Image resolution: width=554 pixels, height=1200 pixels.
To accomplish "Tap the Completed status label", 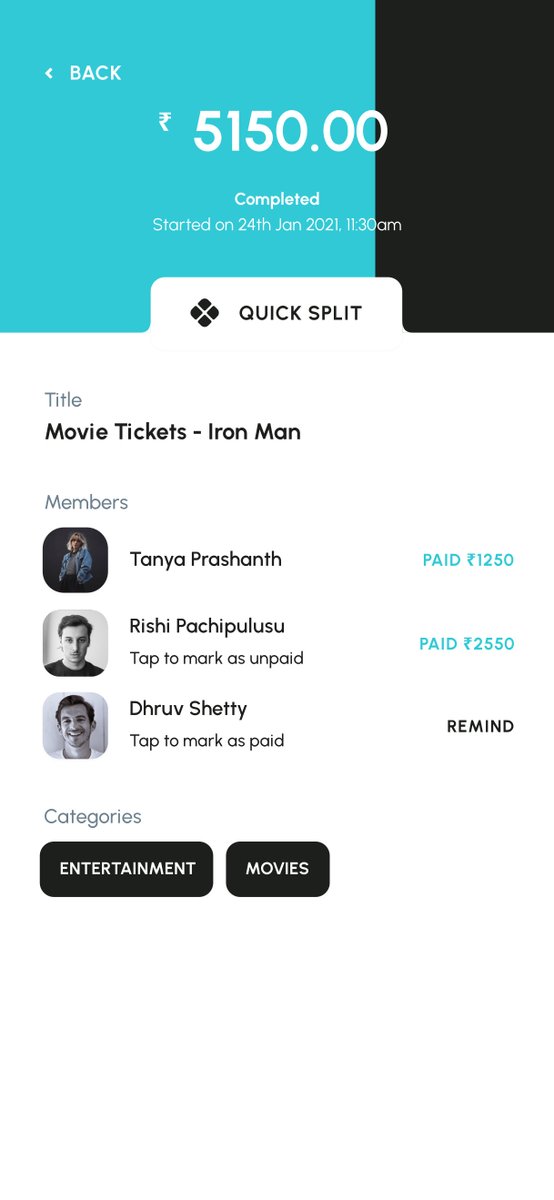I will [277, 199].
